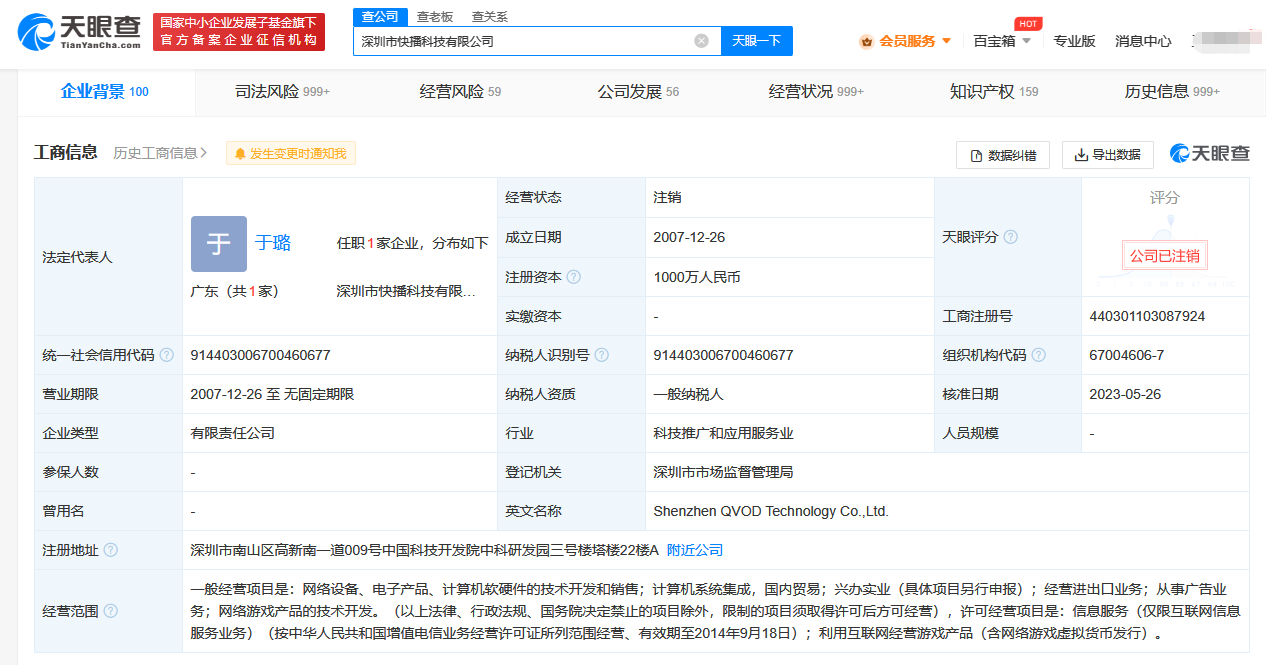Image resolution: width=1266 pixels, height=665 pixels.
Task: Click the 有限责任公司 enterprise type value
Action: pos(232,433)
